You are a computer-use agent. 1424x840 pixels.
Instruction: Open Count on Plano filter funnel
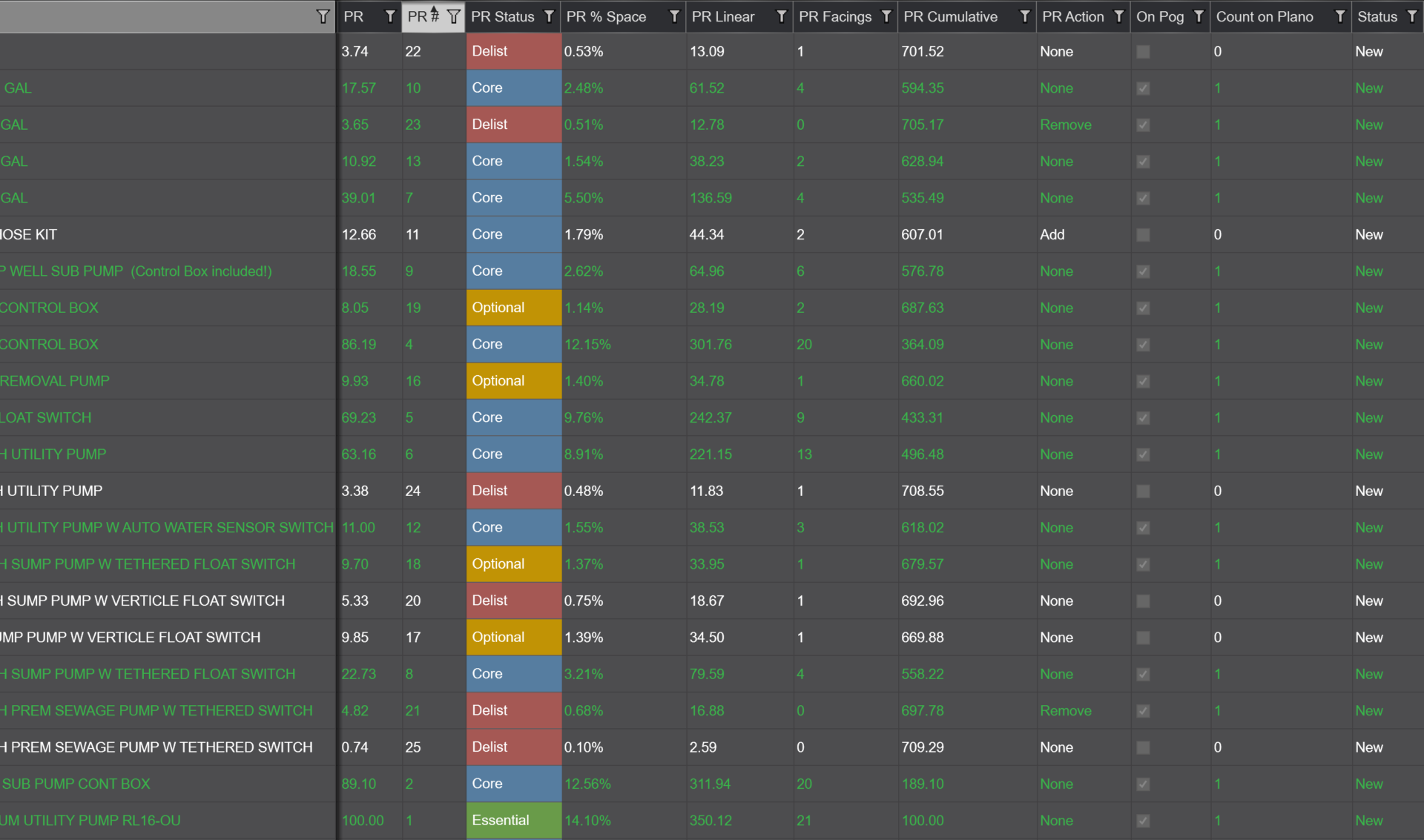click(x=1339, y=16)
